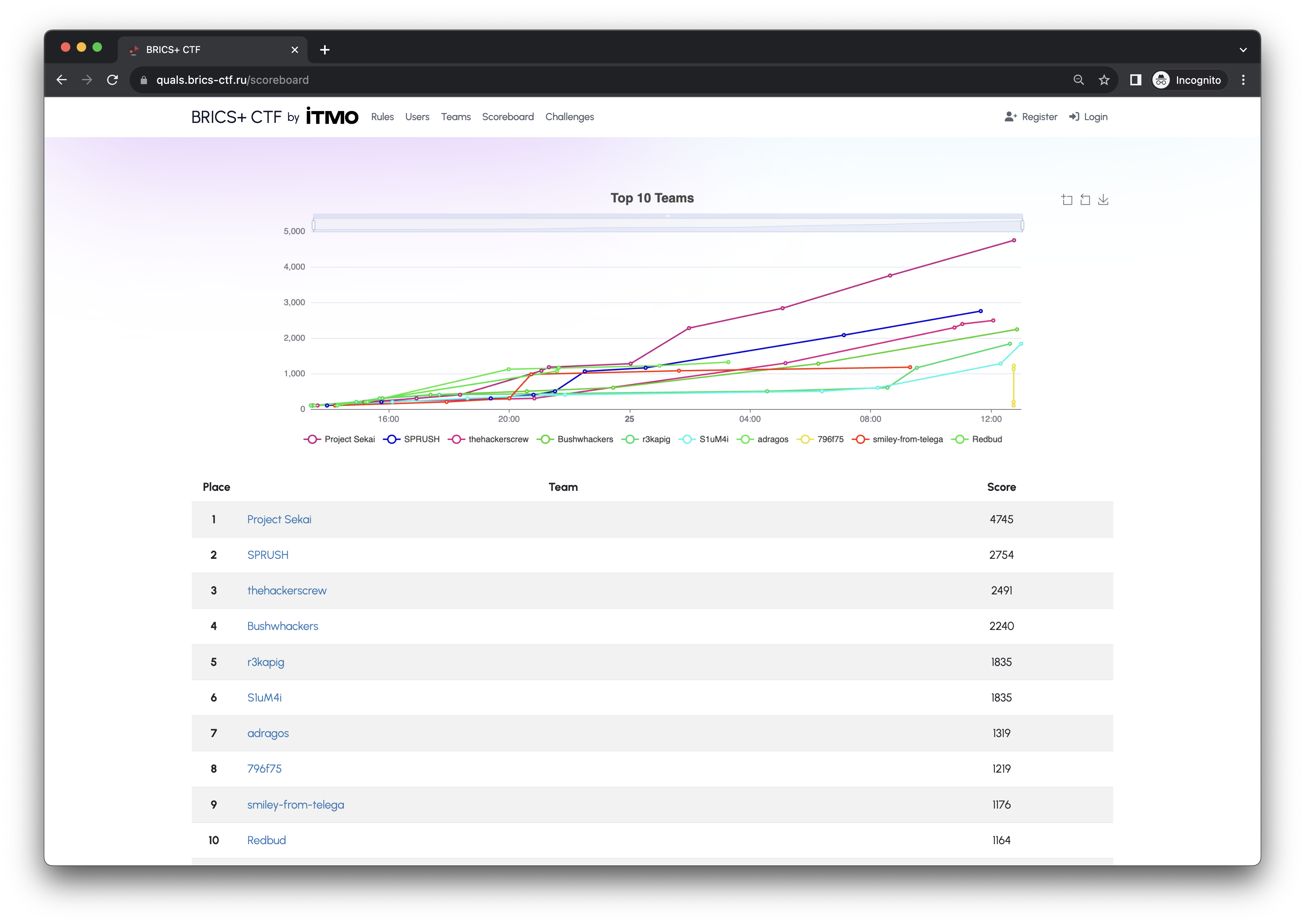Go to the Teams page
Image resolution: width=1305 pixels, height=924 pixels.
[x=456, y=117]
